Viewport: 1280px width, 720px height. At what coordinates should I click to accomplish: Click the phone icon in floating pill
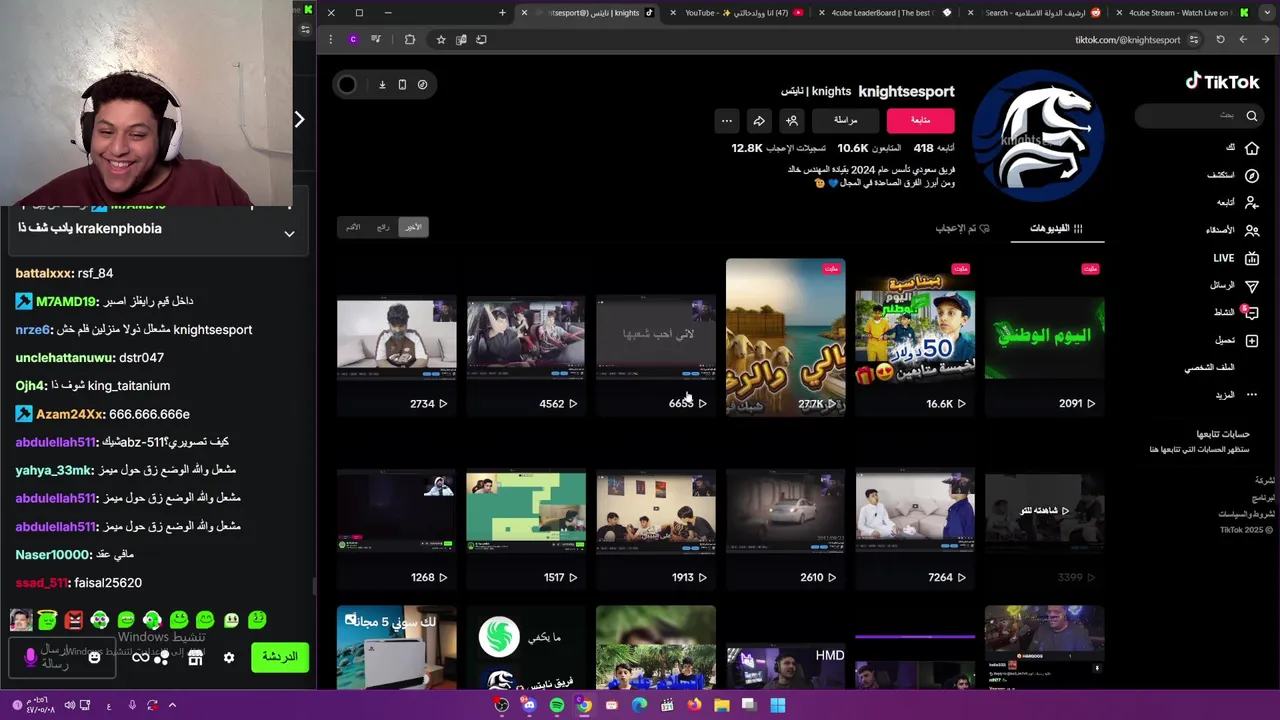pos(402,85)
